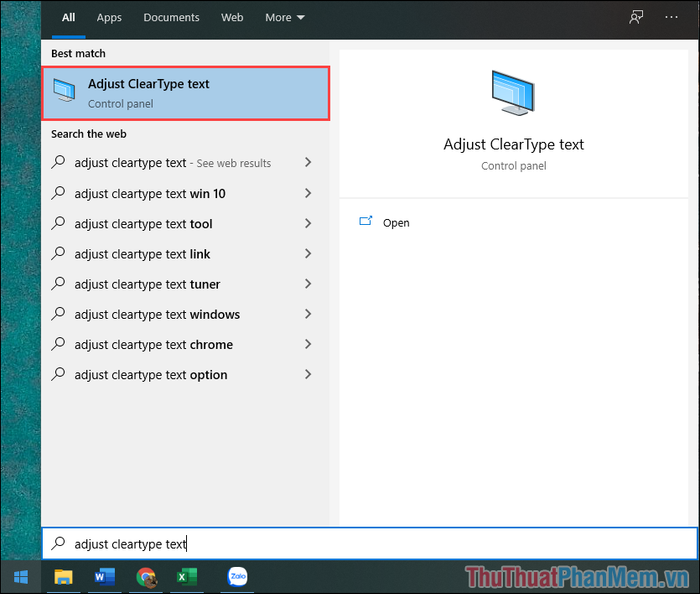Click the magnifier icon in search box
This screenshot has width=700, height=594.
[58, 543]
